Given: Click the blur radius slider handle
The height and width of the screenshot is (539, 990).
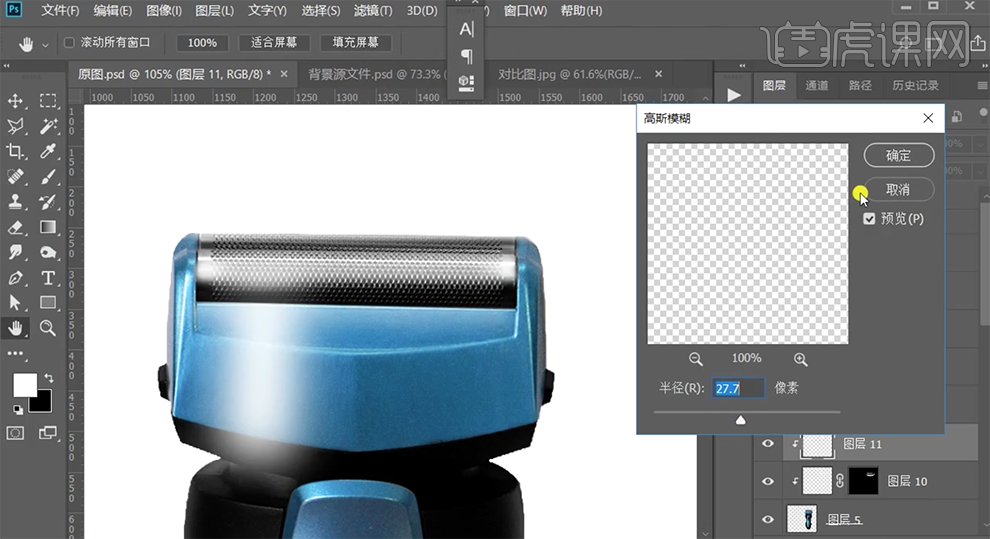Looking at the screenshot, I should coord(741,420).
